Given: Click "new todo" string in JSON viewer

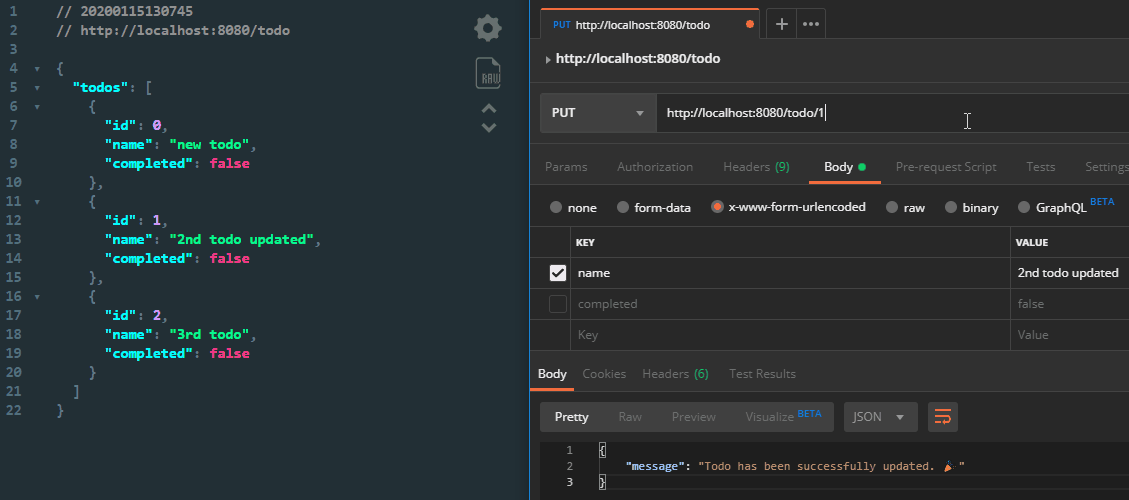Looking at the screenshot, I should click(x=210, y=145).
